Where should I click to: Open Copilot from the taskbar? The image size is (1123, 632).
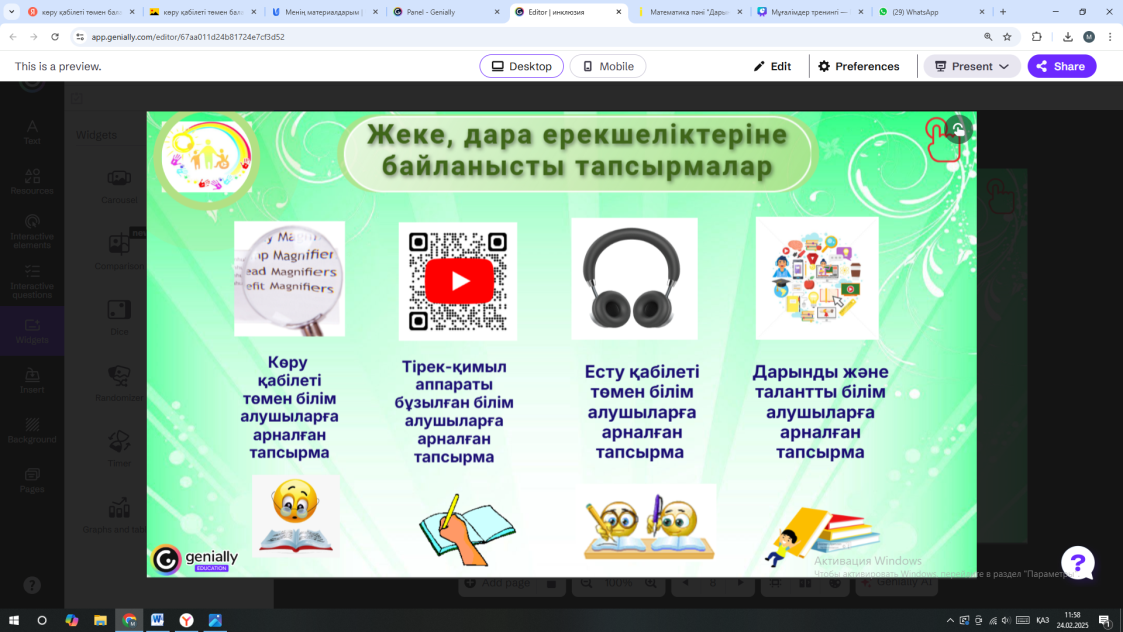72,621
